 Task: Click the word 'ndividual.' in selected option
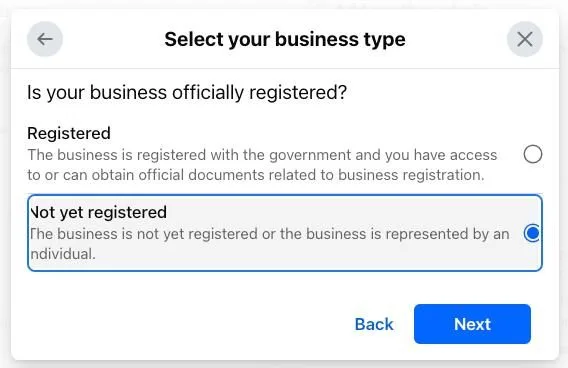pos(63,254)
